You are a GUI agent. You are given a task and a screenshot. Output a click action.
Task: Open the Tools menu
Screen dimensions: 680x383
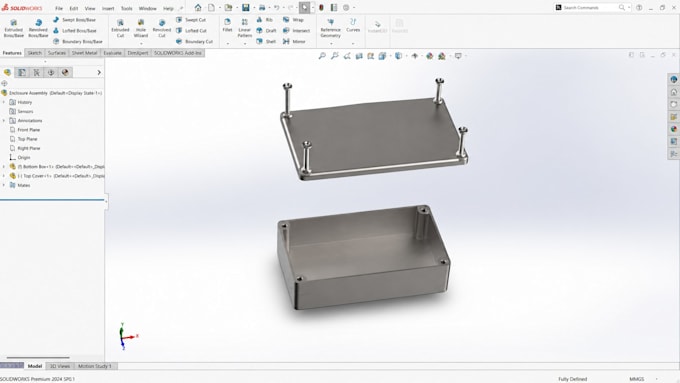[127, 8]
